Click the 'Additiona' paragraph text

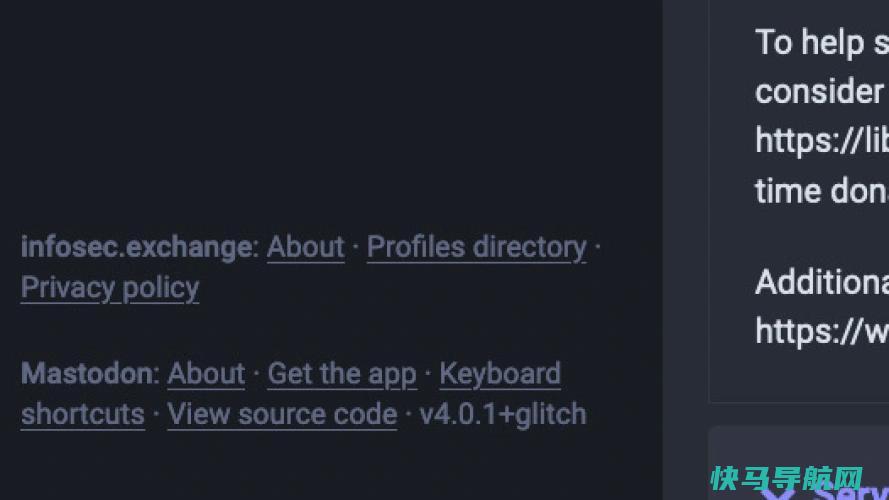[x=822, y=282]
